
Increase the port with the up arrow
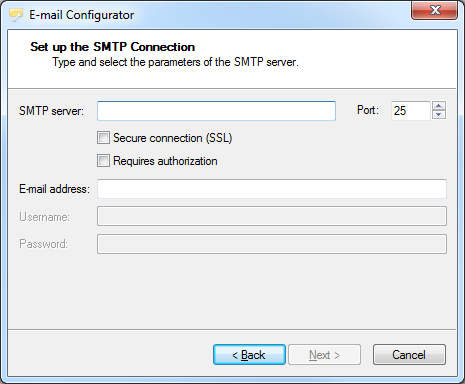[439, 106]
